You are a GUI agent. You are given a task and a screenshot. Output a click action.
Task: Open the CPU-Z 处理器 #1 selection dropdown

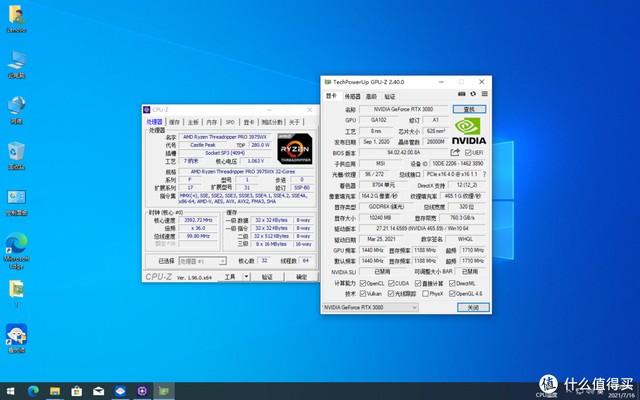pyautogui.click(x=202, y=261)
